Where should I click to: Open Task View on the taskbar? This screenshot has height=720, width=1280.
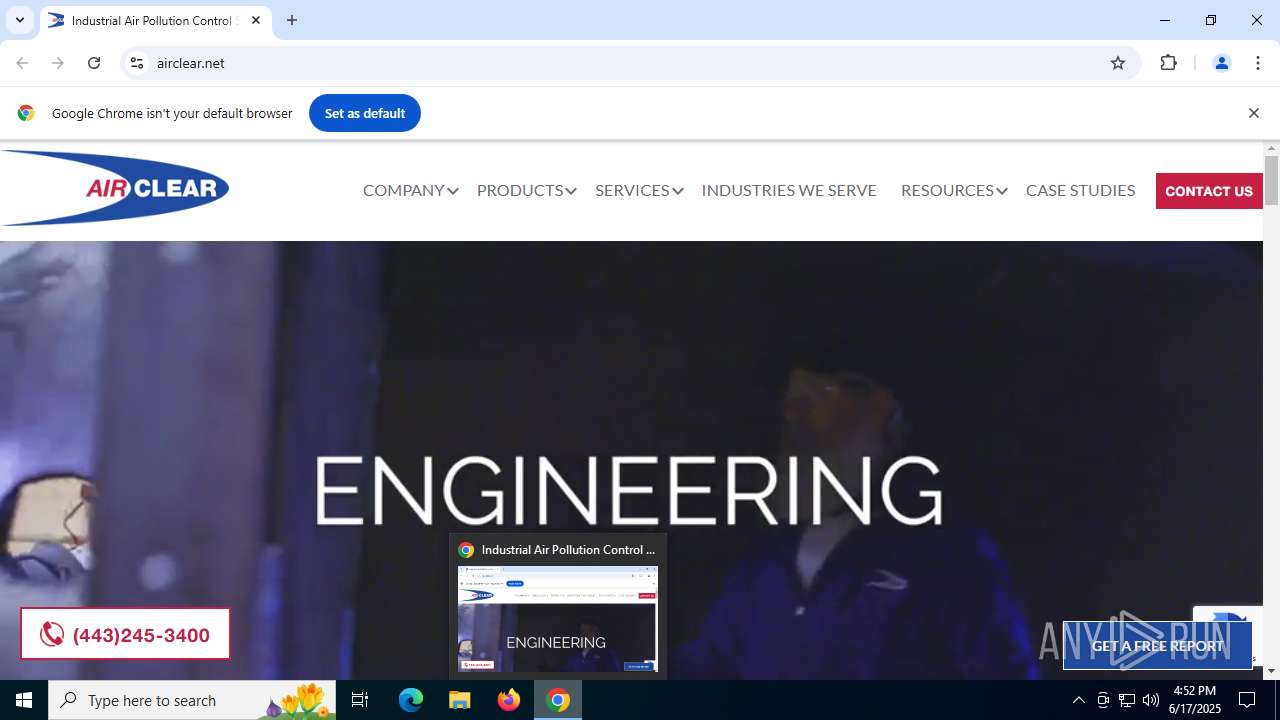pos(360,700)
